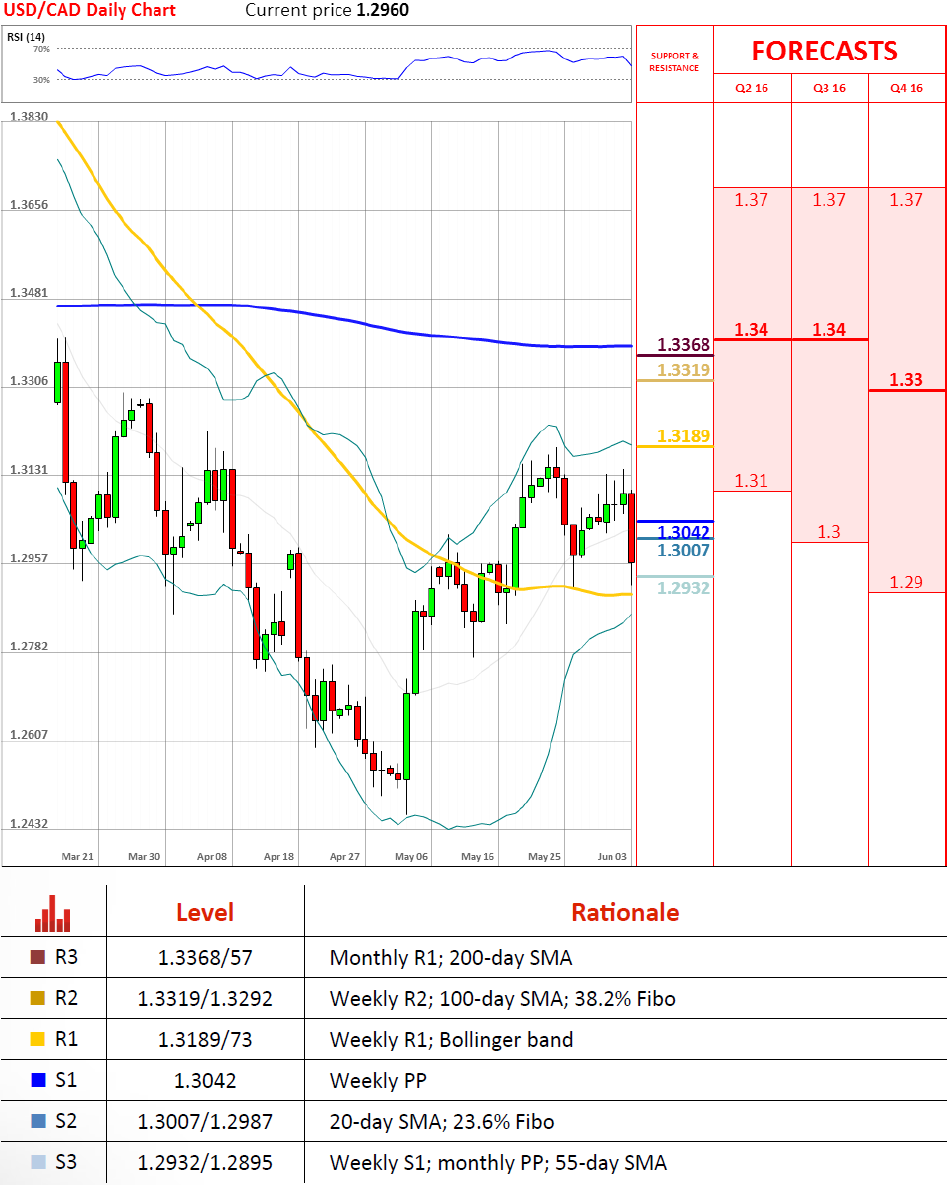Select the S3 light blue color swatch
Viewport: 949px width, 1185px height.
(x=38, y=1162)
